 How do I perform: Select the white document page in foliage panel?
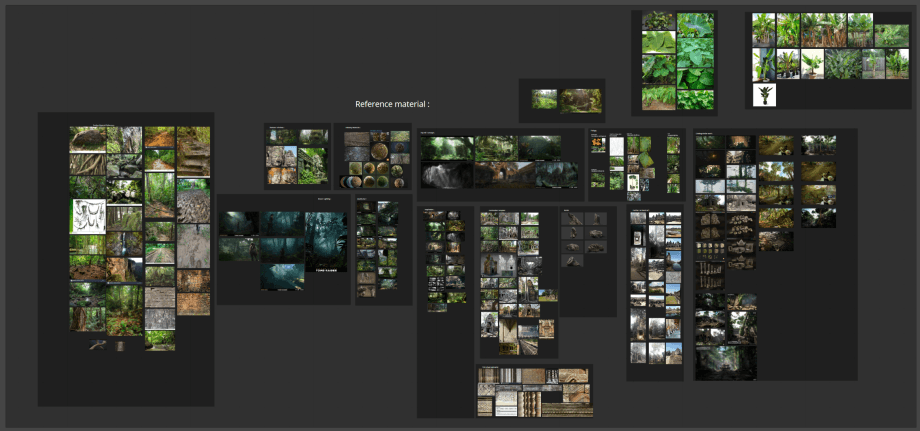(x=616, y=147)
